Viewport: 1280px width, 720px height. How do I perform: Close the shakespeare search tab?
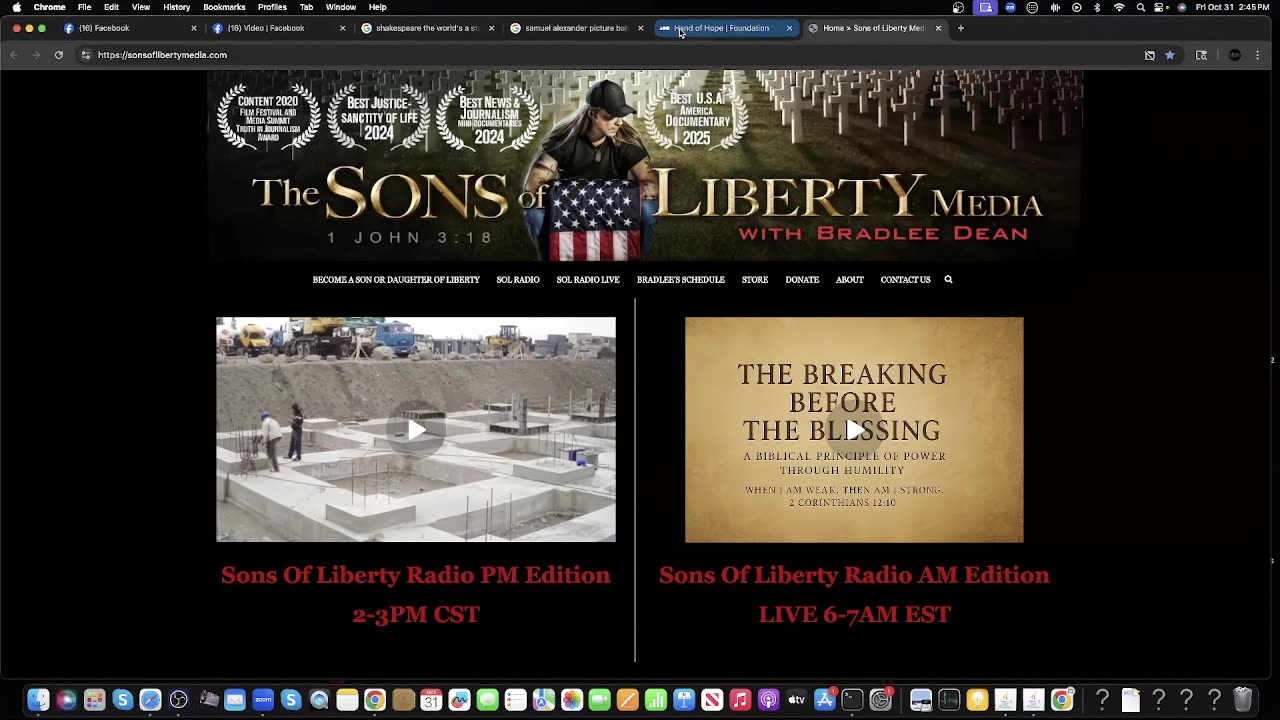coord(491,28)
